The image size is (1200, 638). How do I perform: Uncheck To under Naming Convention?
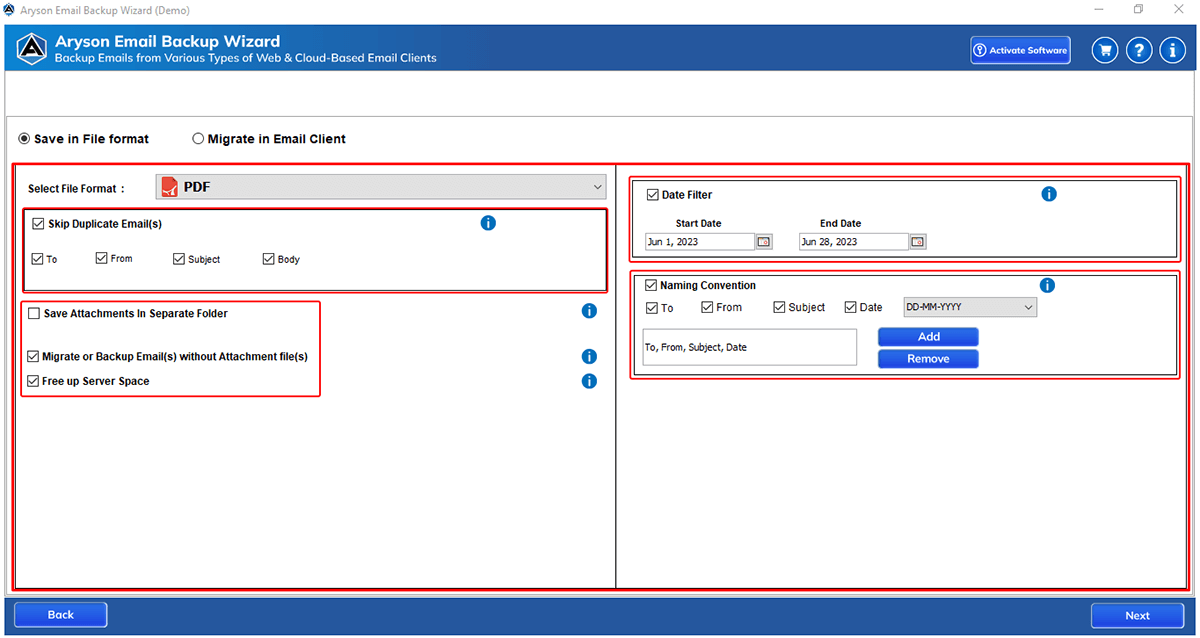coord(652,308)
